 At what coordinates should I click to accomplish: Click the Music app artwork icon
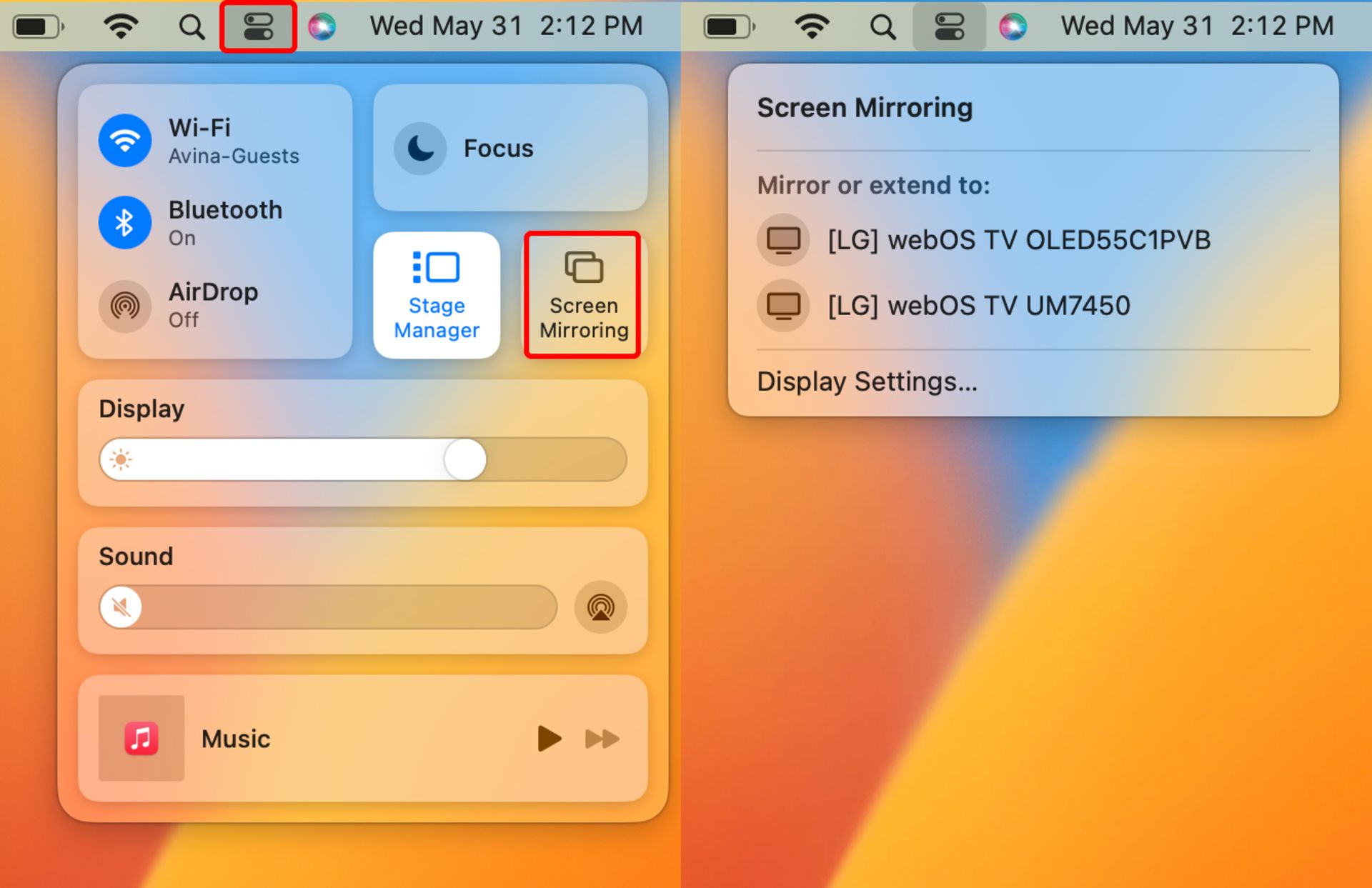pyautogui.click(x=141, y=738)
